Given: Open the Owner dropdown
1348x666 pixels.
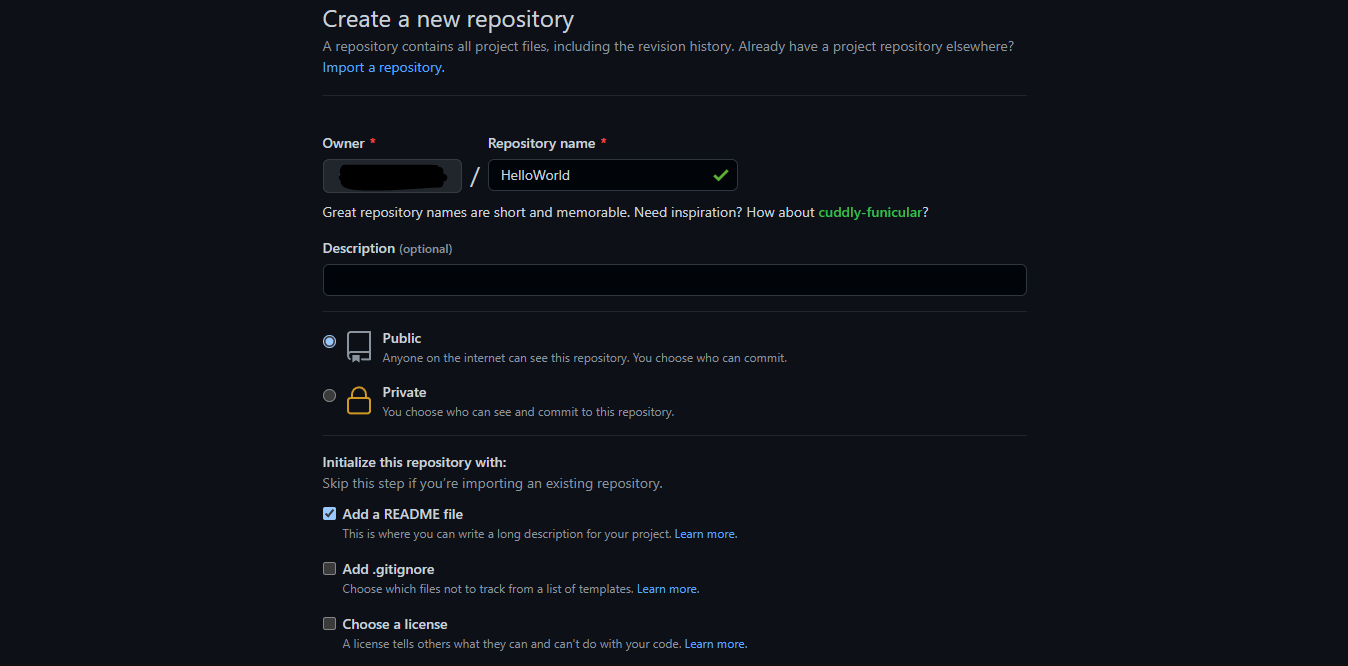Looking at the screenshot, I should coord(392,176).
